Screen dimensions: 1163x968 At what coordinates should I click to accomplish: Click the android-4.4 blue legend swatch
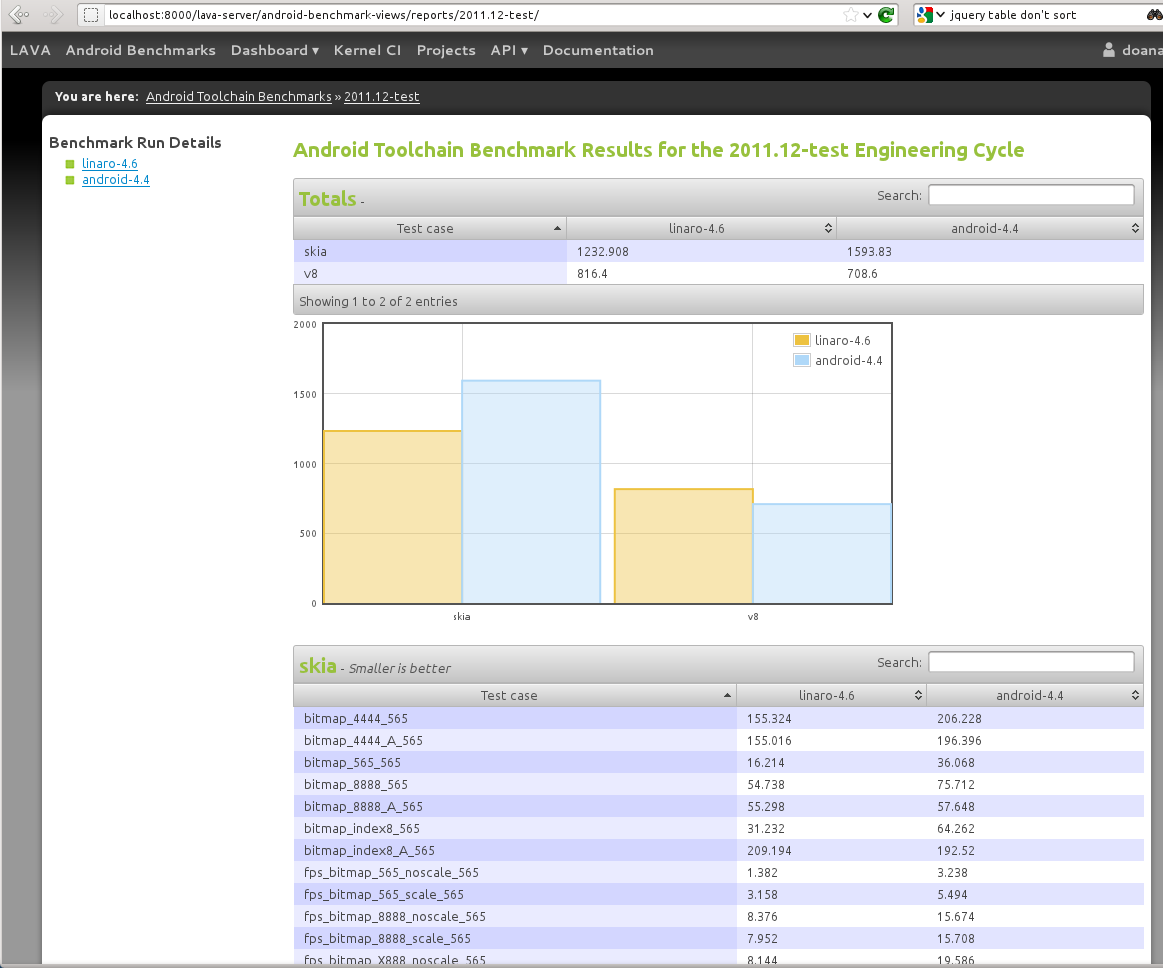point(801,360)
